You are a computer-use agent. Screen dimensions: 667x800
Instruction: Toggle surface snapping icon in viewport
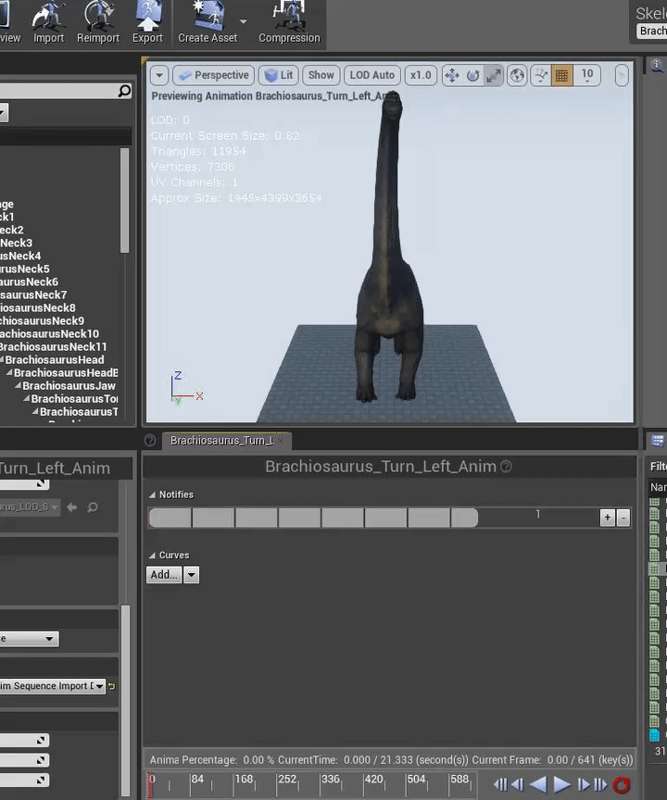click(x=540, y=76)
